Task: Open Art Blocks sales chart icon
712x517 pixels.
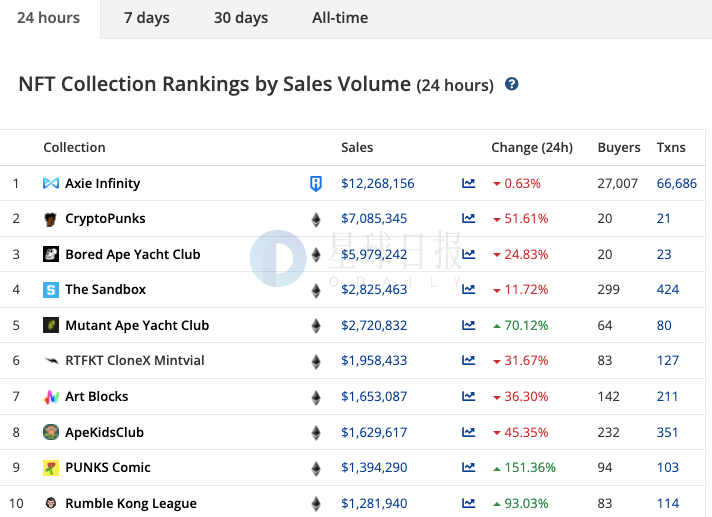Action: tap(468, 396)
